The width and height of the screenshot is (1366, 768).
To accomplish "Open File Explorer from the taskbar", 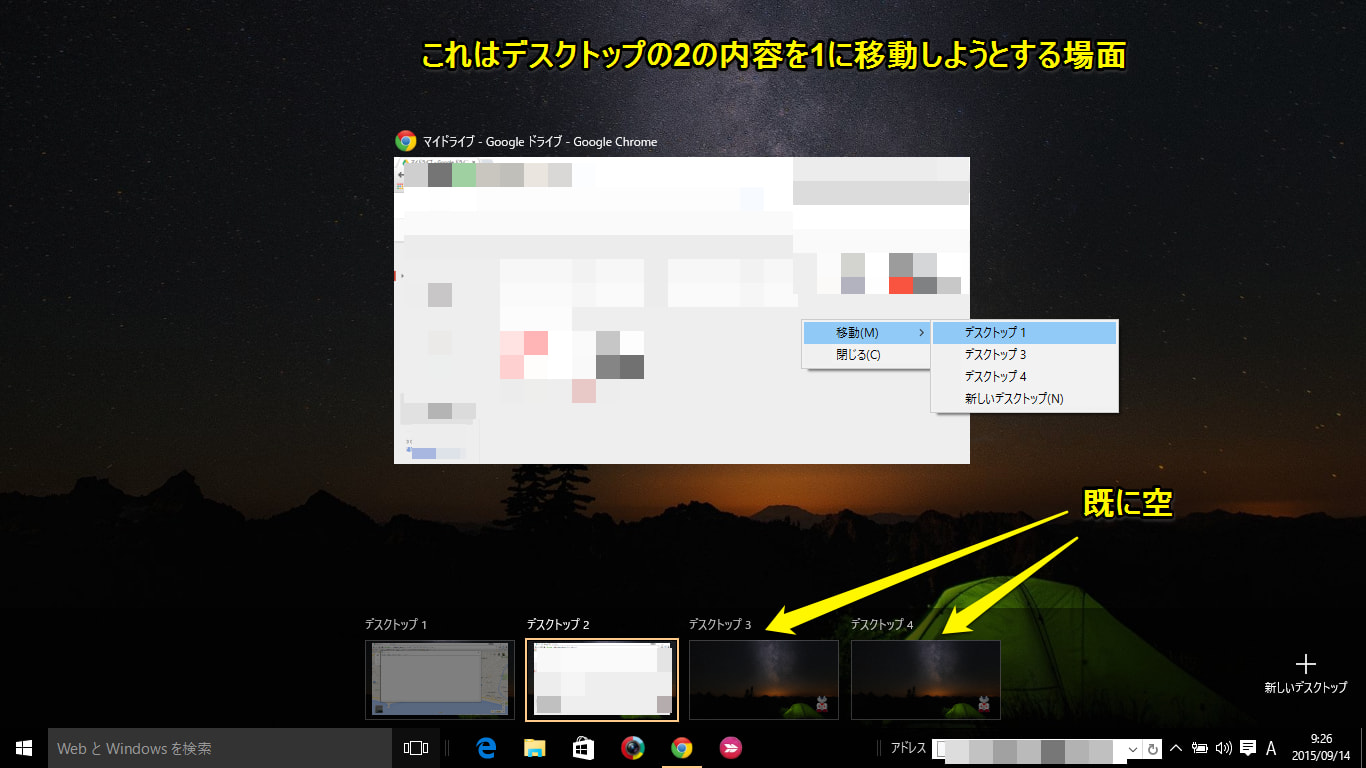I will pos(535,748).
